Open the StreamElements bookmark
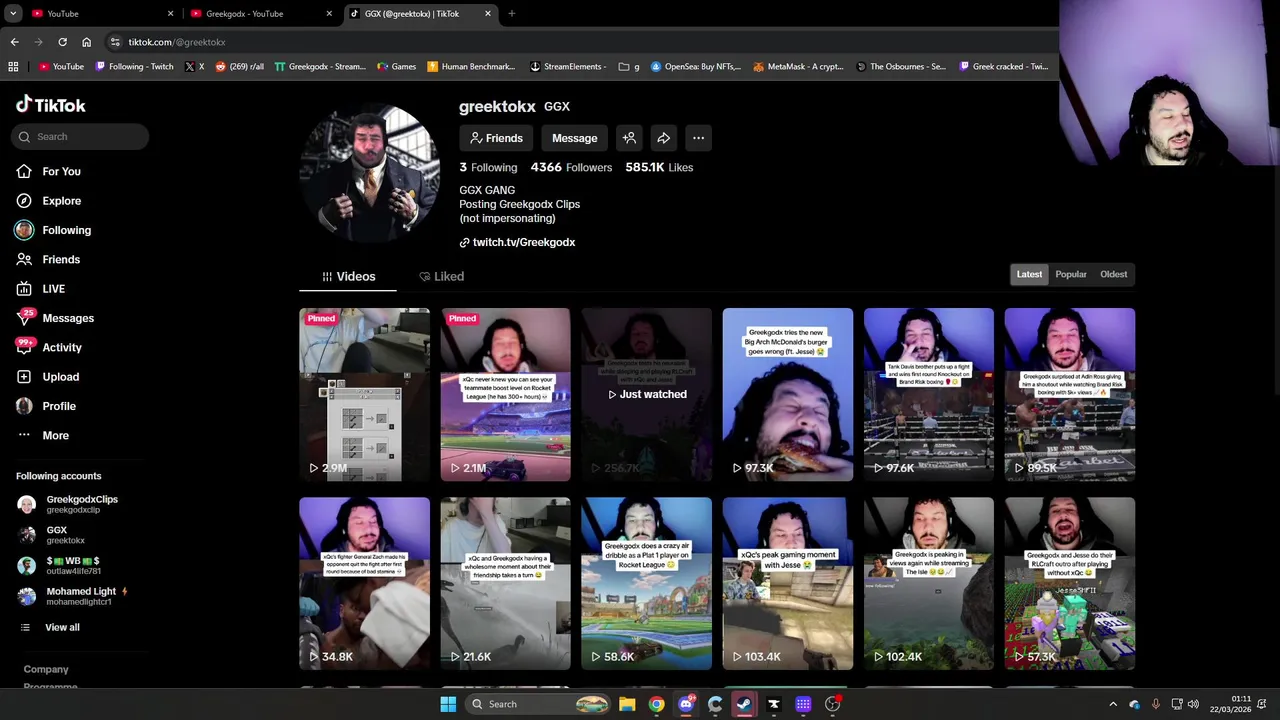 (567, 67)
